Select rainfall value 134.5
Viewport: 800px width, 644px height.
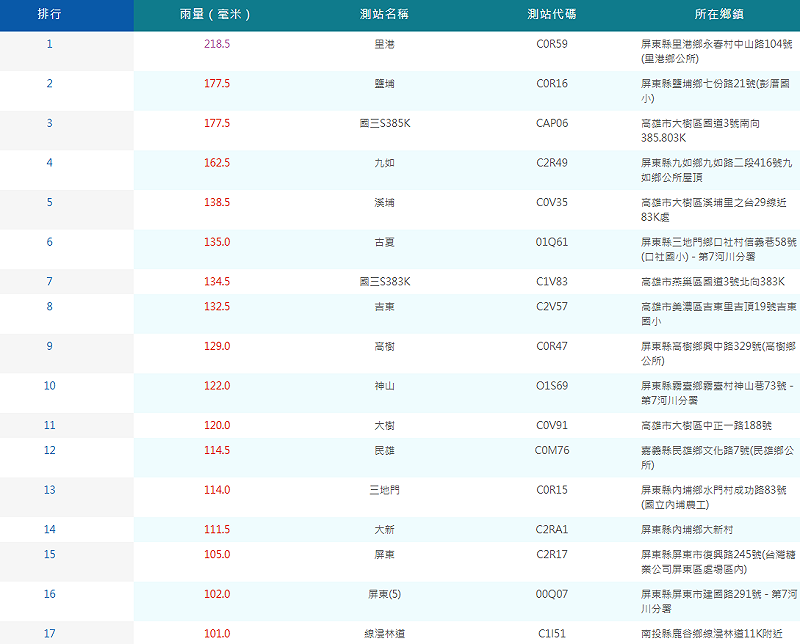(x=217, y=282)
